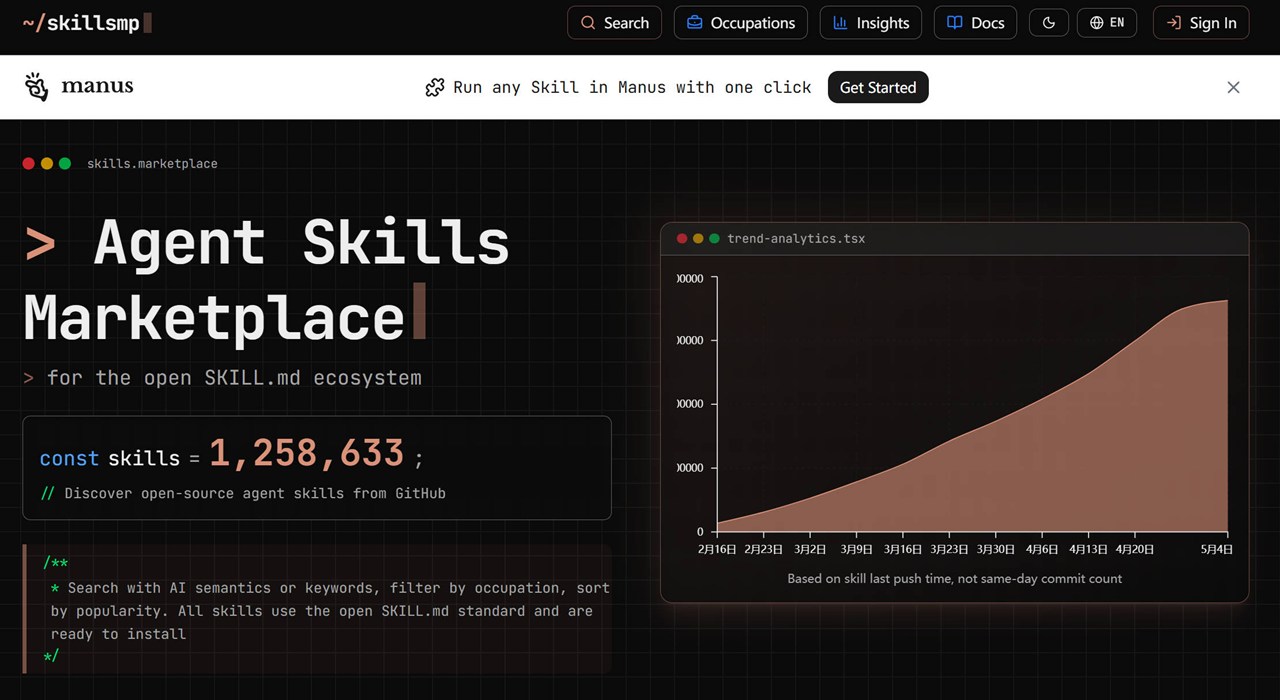Open the Docs page

tap(975, 23)
